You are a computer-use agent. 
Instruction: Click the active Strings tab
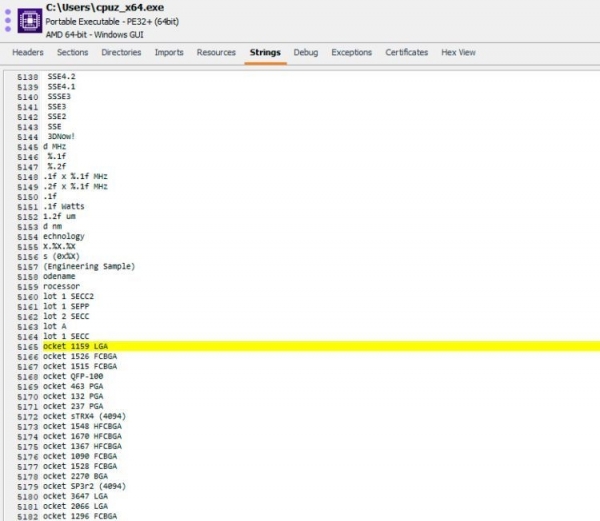tap(265, 52)
